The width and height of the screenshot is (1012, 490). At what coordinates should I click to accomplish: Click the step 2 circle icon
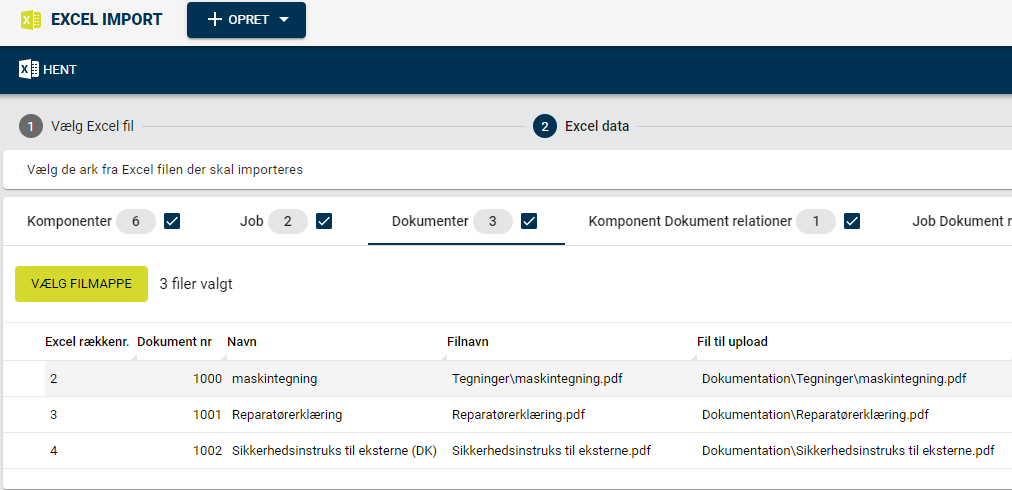click(545, 127)
